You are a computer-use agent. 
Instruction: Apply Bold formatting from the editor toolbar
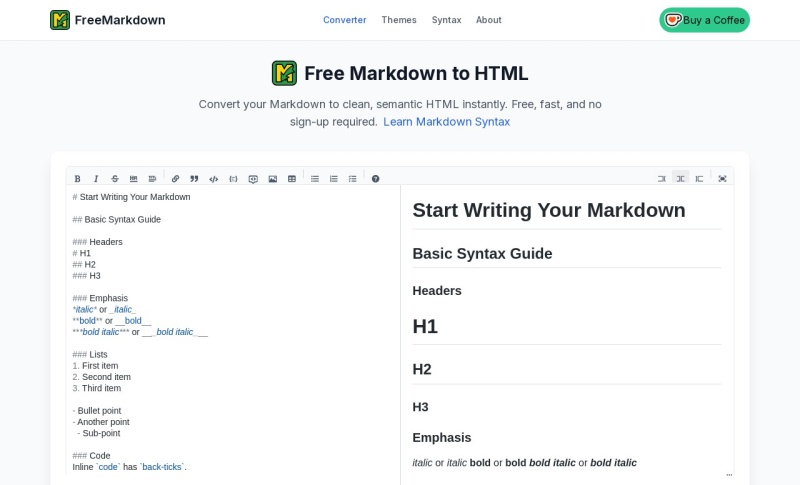(x=78, y=178)
